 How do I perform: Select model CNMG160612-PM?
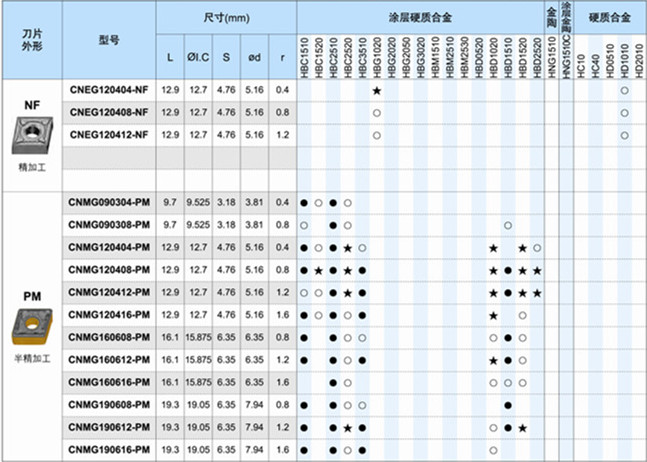coord(109,360)
